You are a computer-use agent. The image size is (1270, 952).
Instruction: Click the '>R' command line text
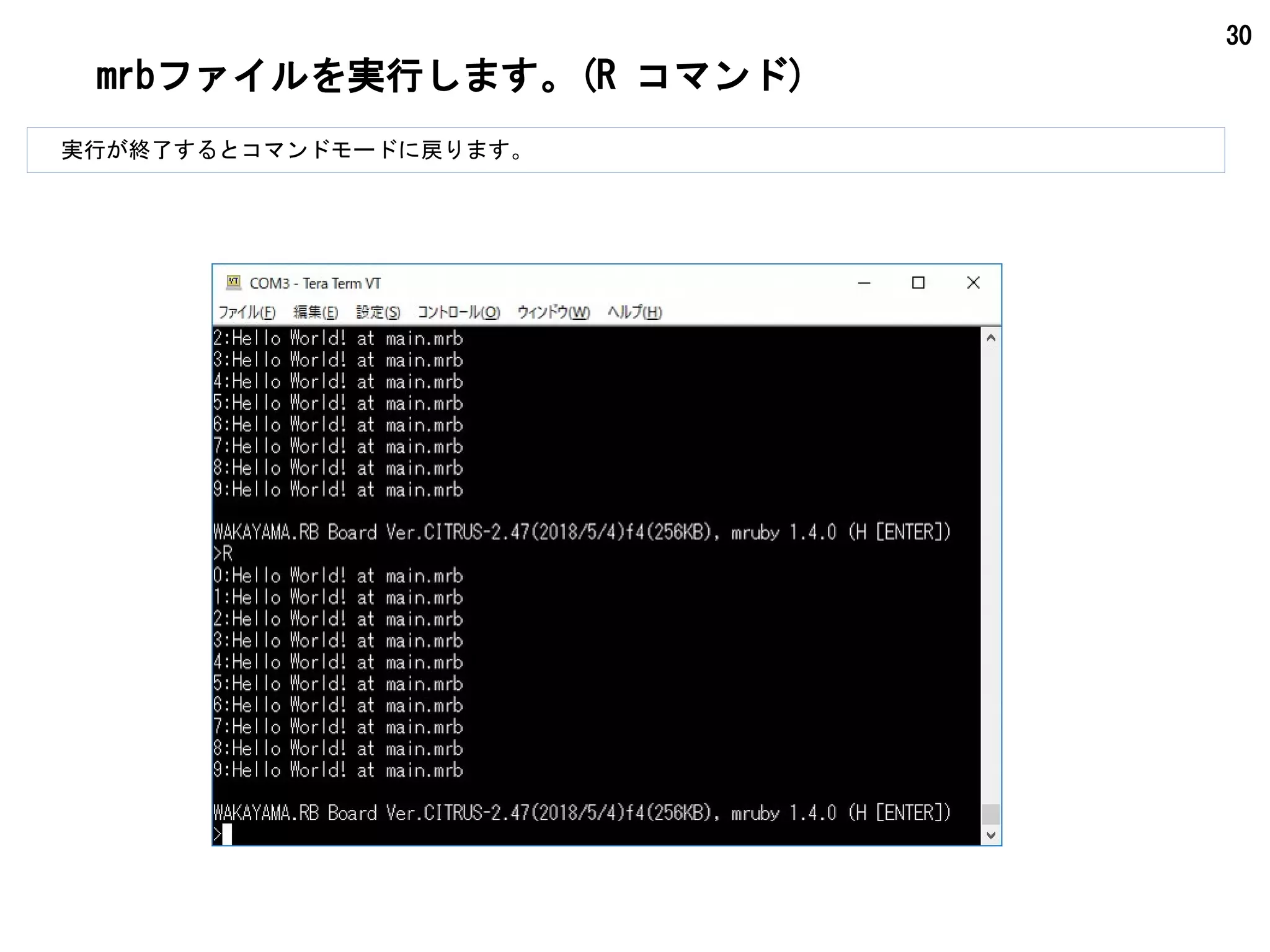pos(223,553)
